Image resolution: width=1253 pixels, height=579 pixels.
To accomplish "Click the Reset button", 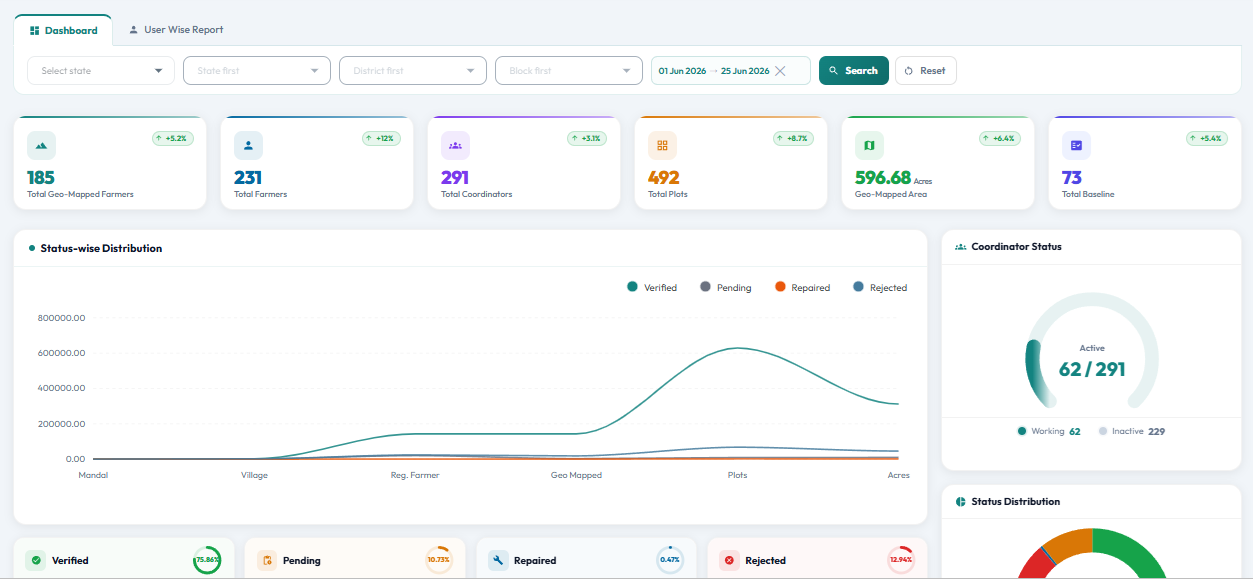I will click(x=926, y=71).
